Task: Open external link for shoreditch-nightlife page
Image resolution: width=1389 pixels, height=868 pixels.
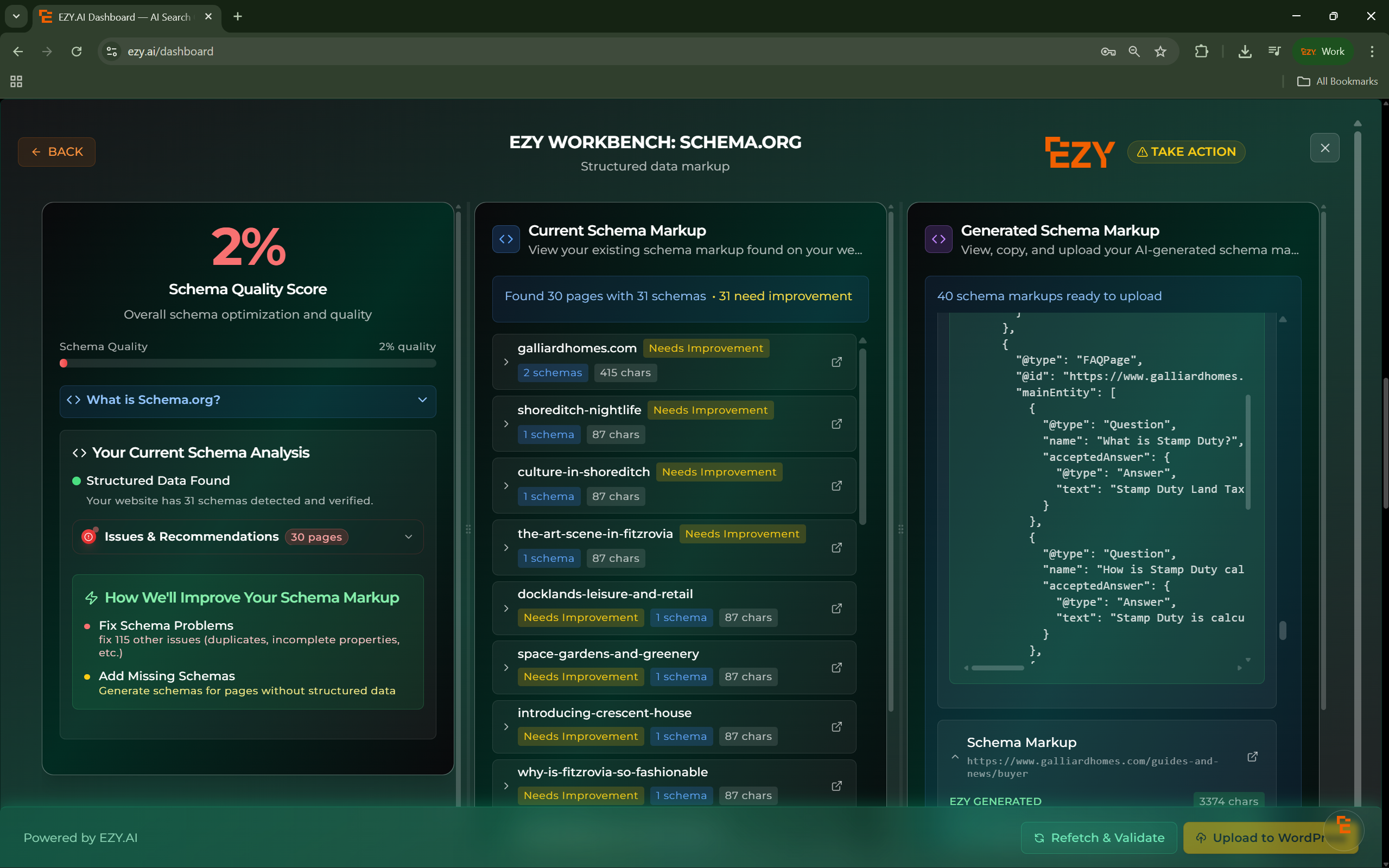Action: tap(837, 423)
